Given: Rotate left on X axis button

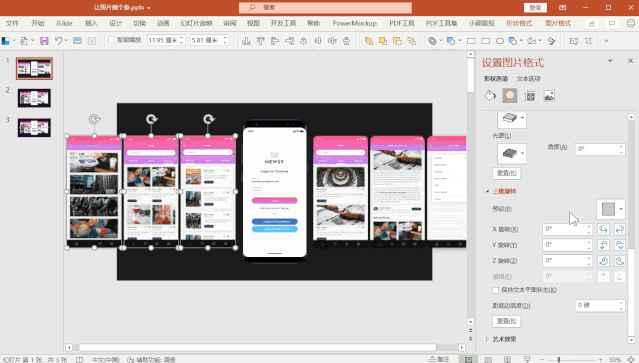Looking at the screenshot, I should [x=603, y=229].
